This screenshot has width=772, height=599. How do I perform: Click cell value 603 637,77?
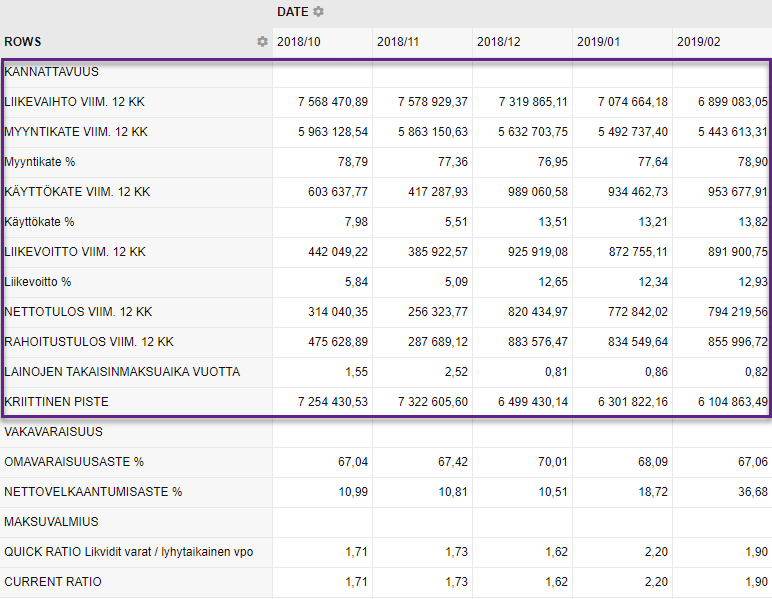(x=338, y=192)
